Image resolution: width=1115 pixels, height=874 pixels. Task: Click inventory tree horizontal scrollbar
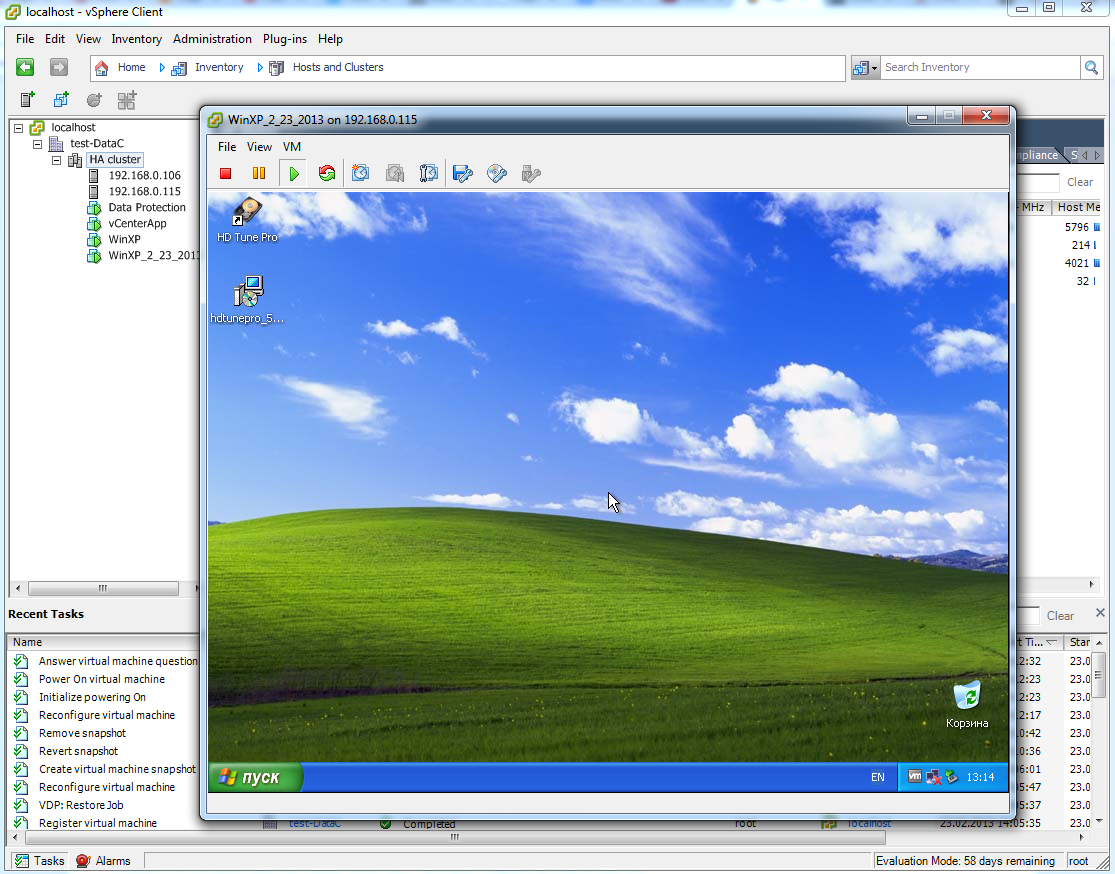103,588
